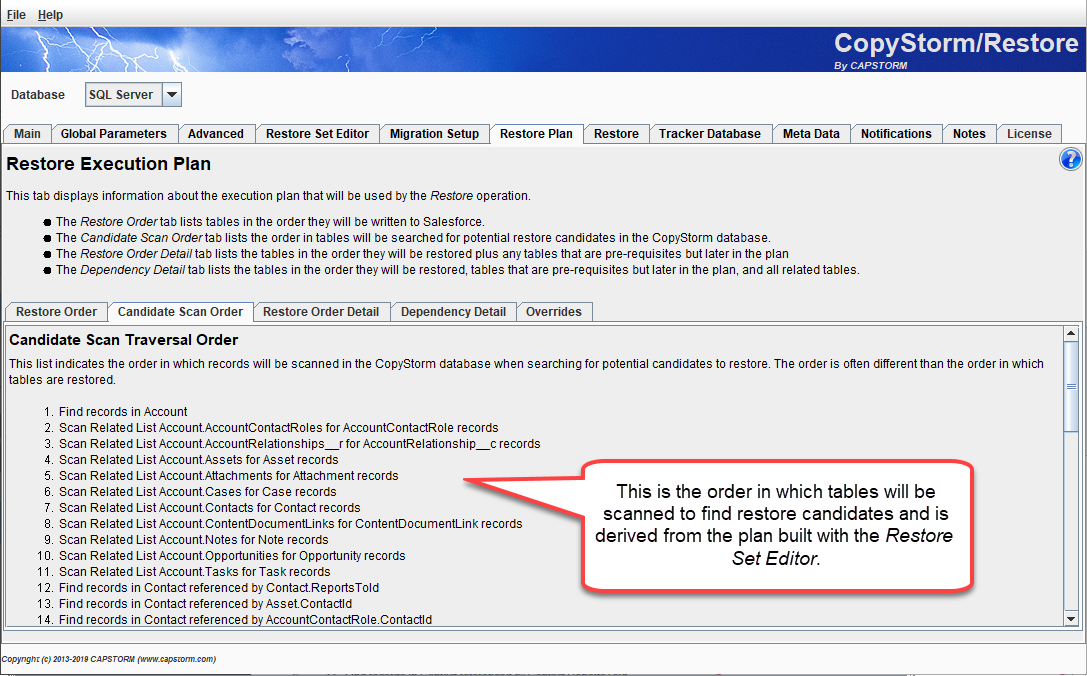Switch to the Dependency Detail sub-tab
The height and width of the screenshot is (676, 1087).
453,312
